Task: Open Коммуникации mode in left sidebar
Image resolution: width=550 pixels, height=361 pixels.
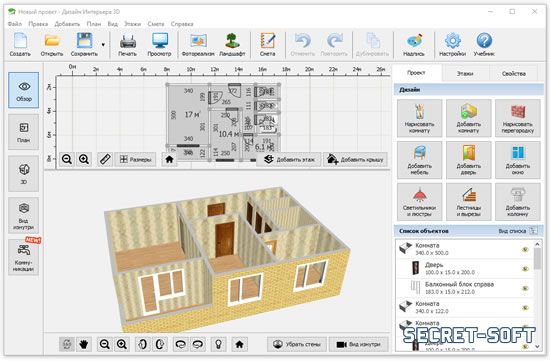Action: tap(24, 257)
